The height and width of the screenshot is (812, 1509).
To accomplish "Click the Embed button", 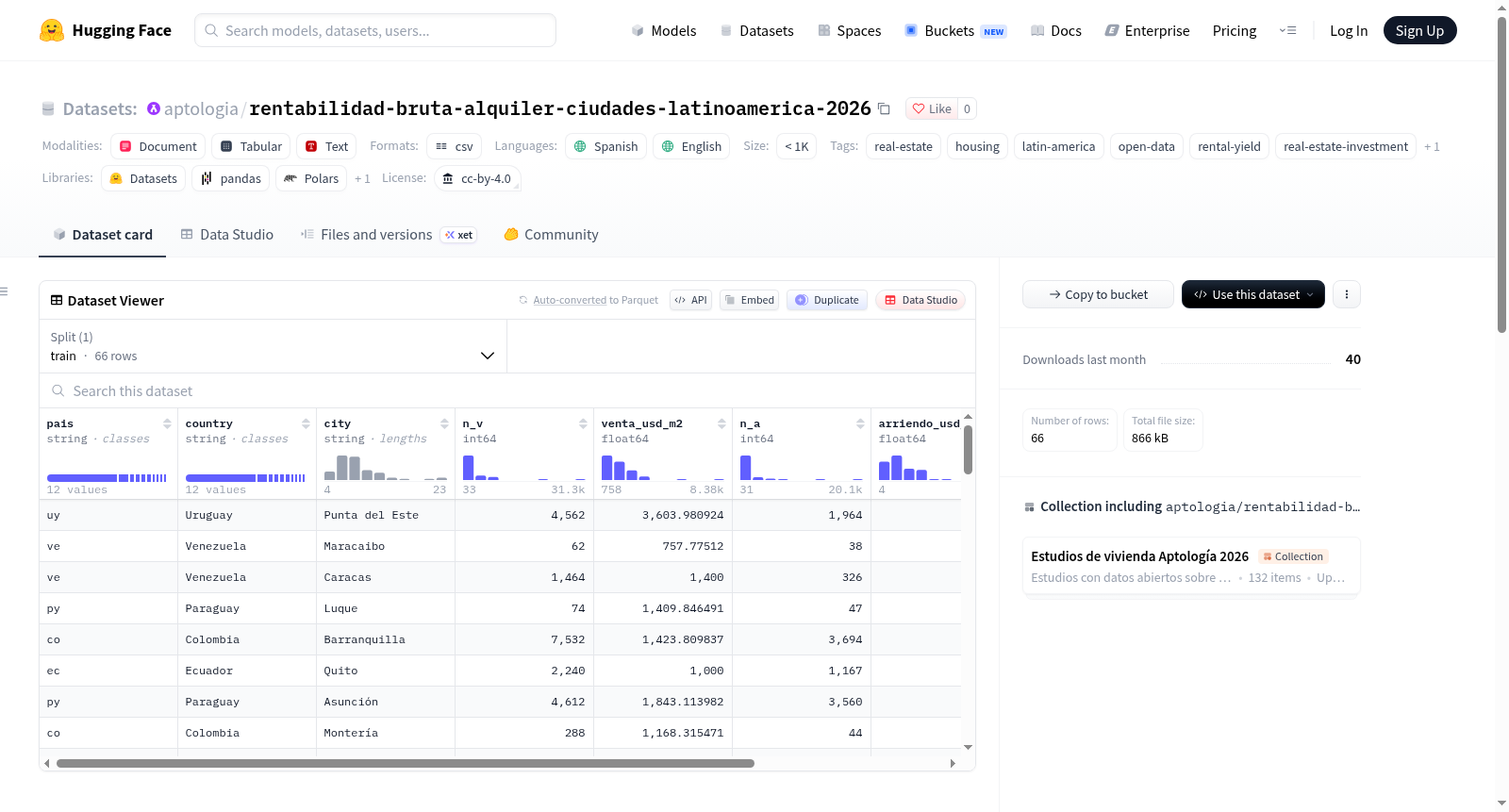I will click(x=749, y=300).
